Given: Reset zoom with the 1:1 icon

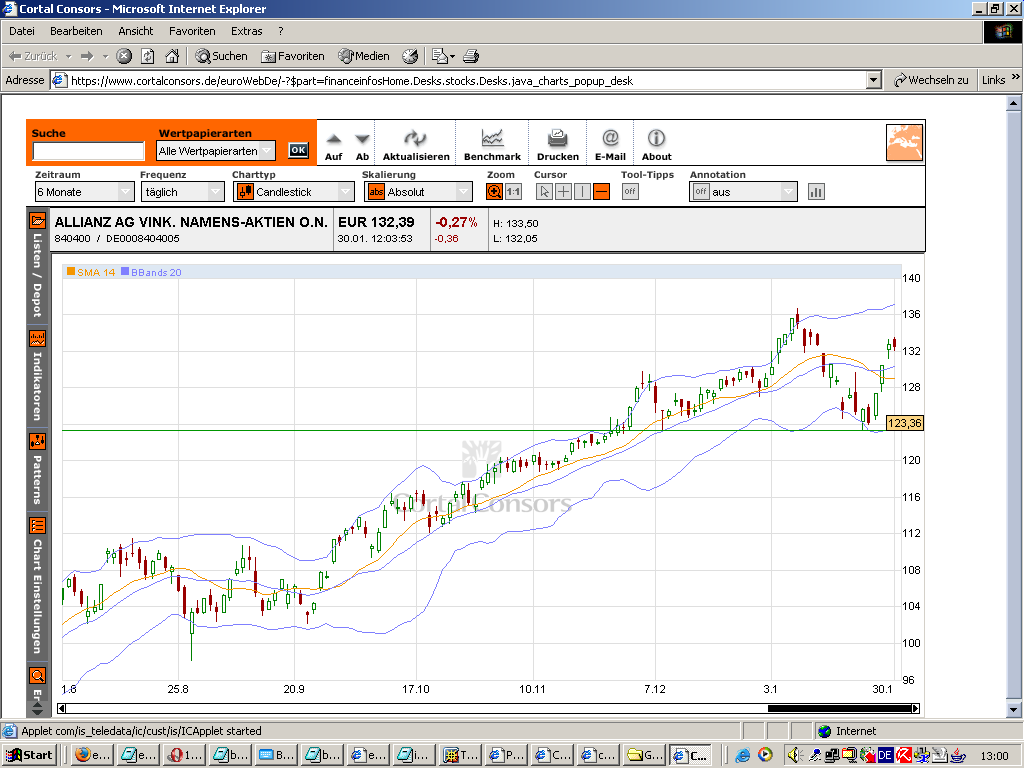Looking at the screenshot, I should [513, 192].
